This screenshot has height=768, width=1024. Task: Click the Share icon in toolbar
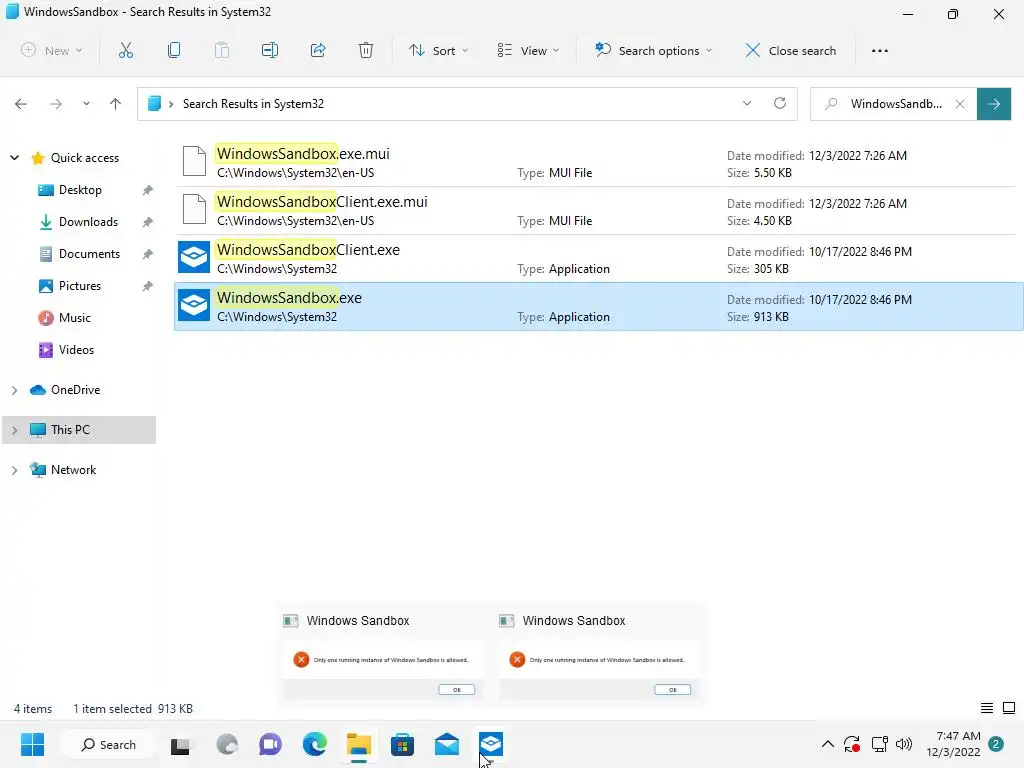(318, 50)
